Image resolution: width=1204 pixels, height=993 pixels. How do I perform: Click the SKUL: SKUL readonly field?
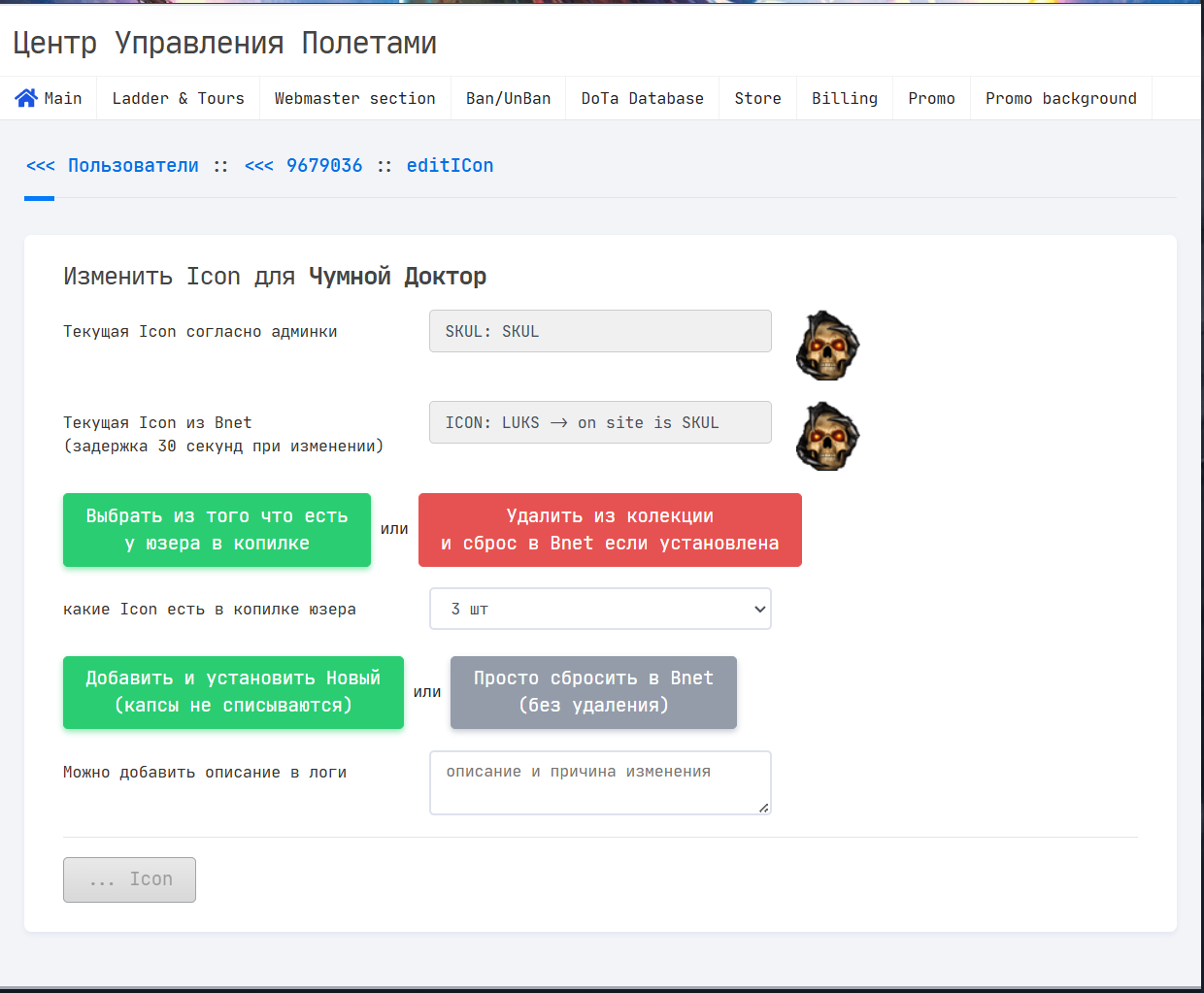pyautogui.click(x=600, y=331)
